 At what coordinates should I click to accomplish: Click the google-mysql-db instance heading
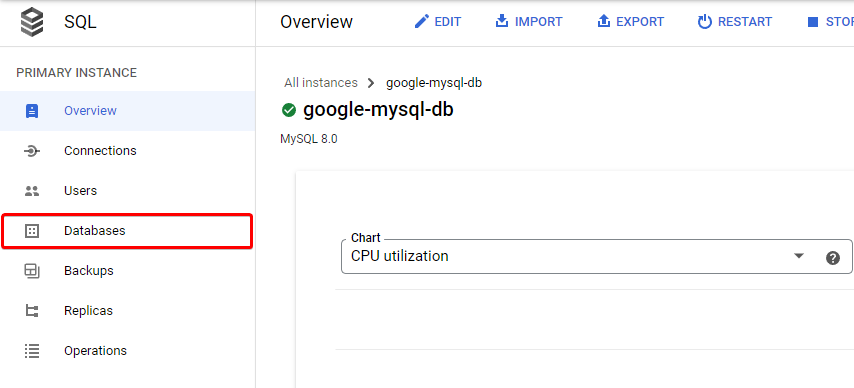(378, 110)
